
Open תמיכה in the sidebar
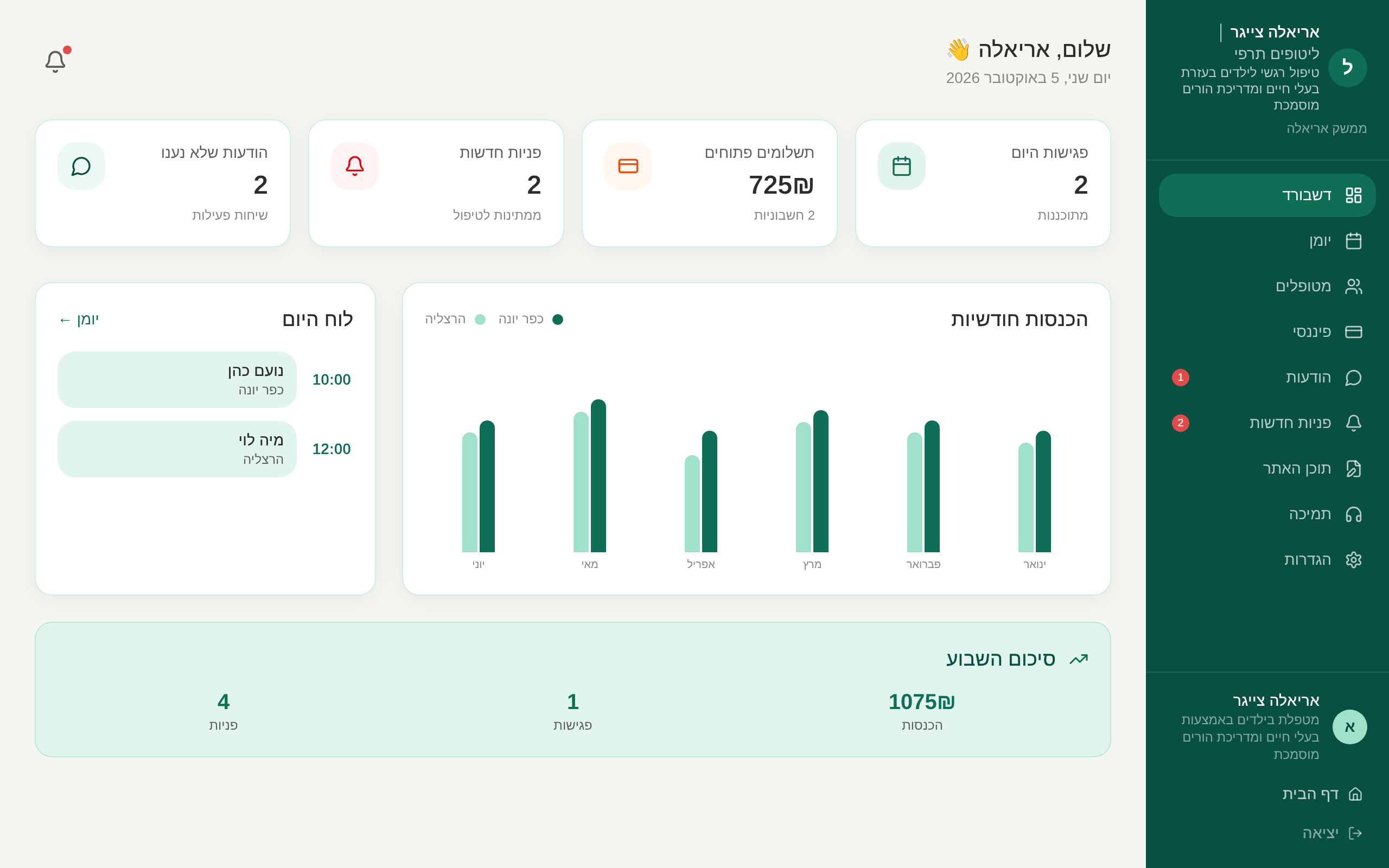click(1267, 514)
